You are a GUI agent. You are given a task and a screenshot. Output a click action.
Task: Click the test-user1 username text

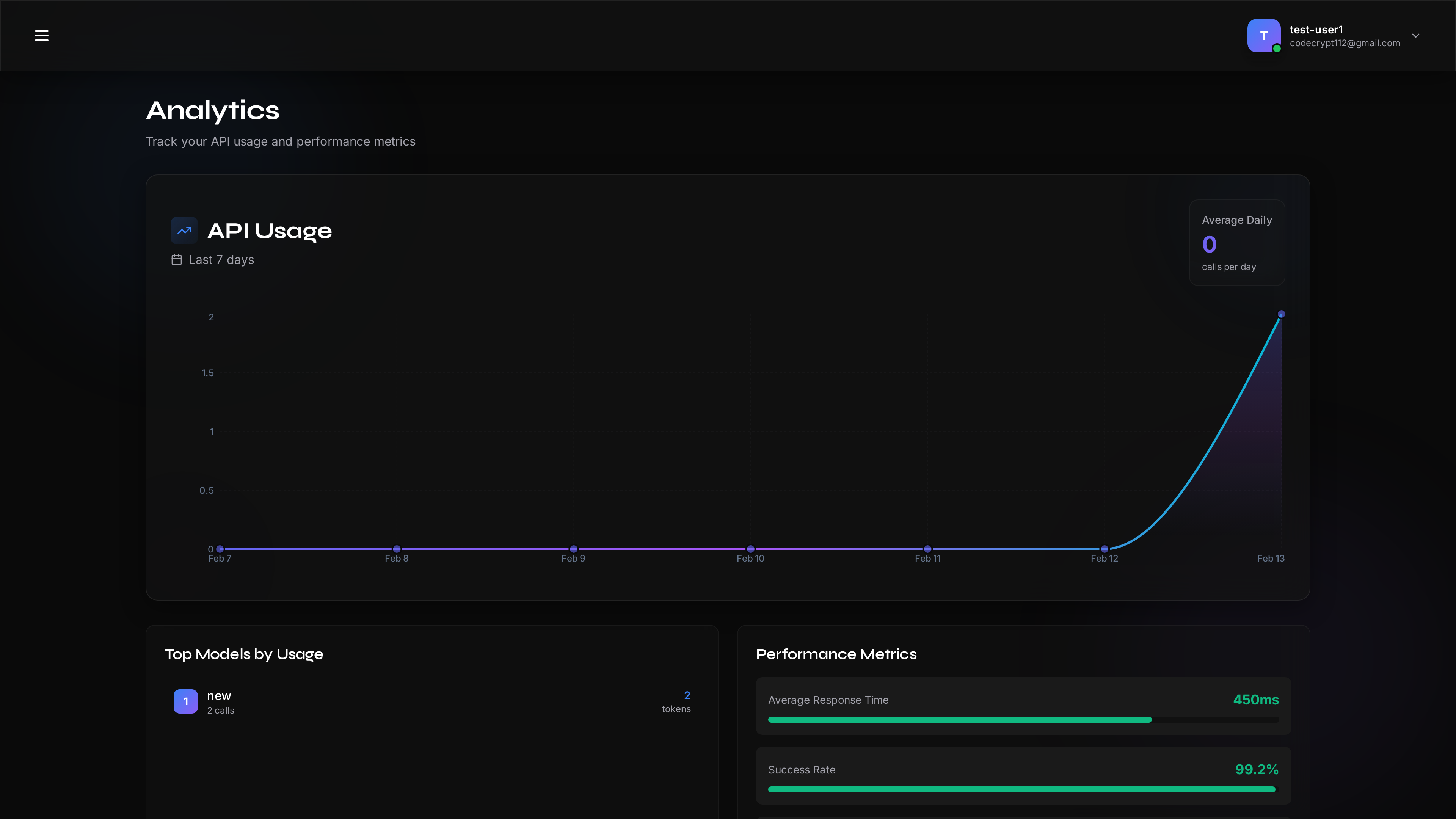click(x=1316, y=30)
